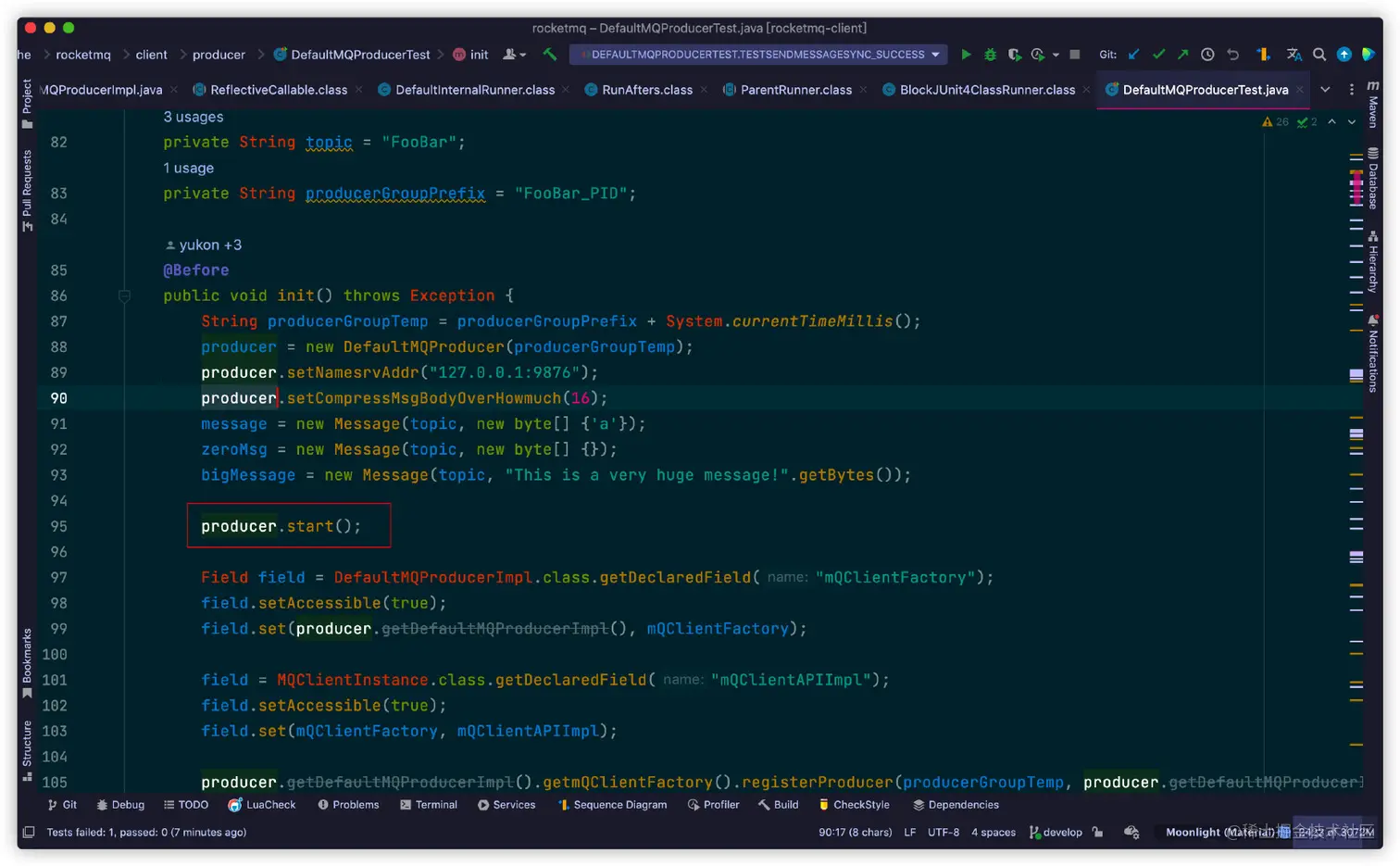1400x866 pixels.
Task: Open the Project tool window
Action: coord(27,104)
